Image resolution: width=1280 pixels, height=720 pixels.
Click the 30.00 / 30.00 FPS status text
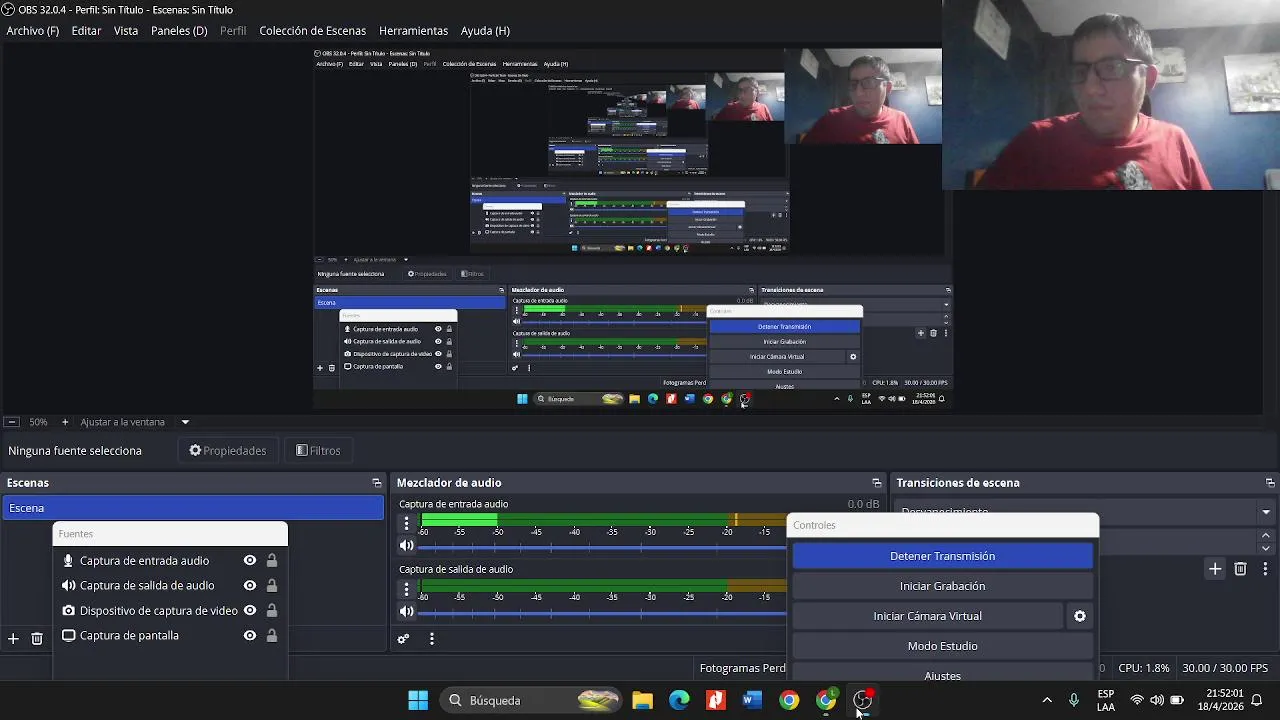[x=1224, y=668]
